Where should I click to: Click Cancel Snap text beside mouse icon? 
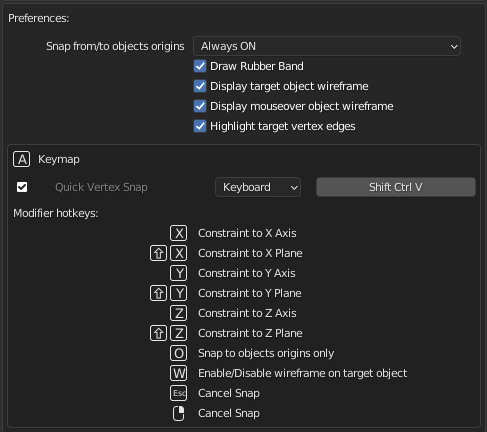pos(229,413)
